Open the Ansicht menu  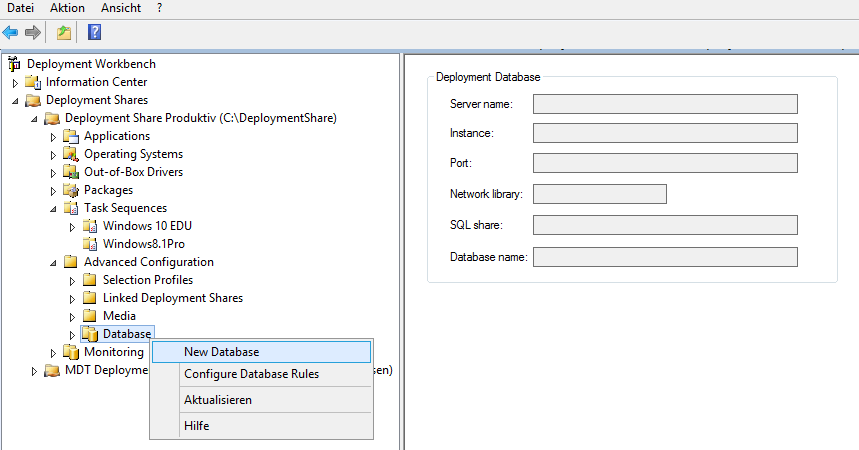120,8
